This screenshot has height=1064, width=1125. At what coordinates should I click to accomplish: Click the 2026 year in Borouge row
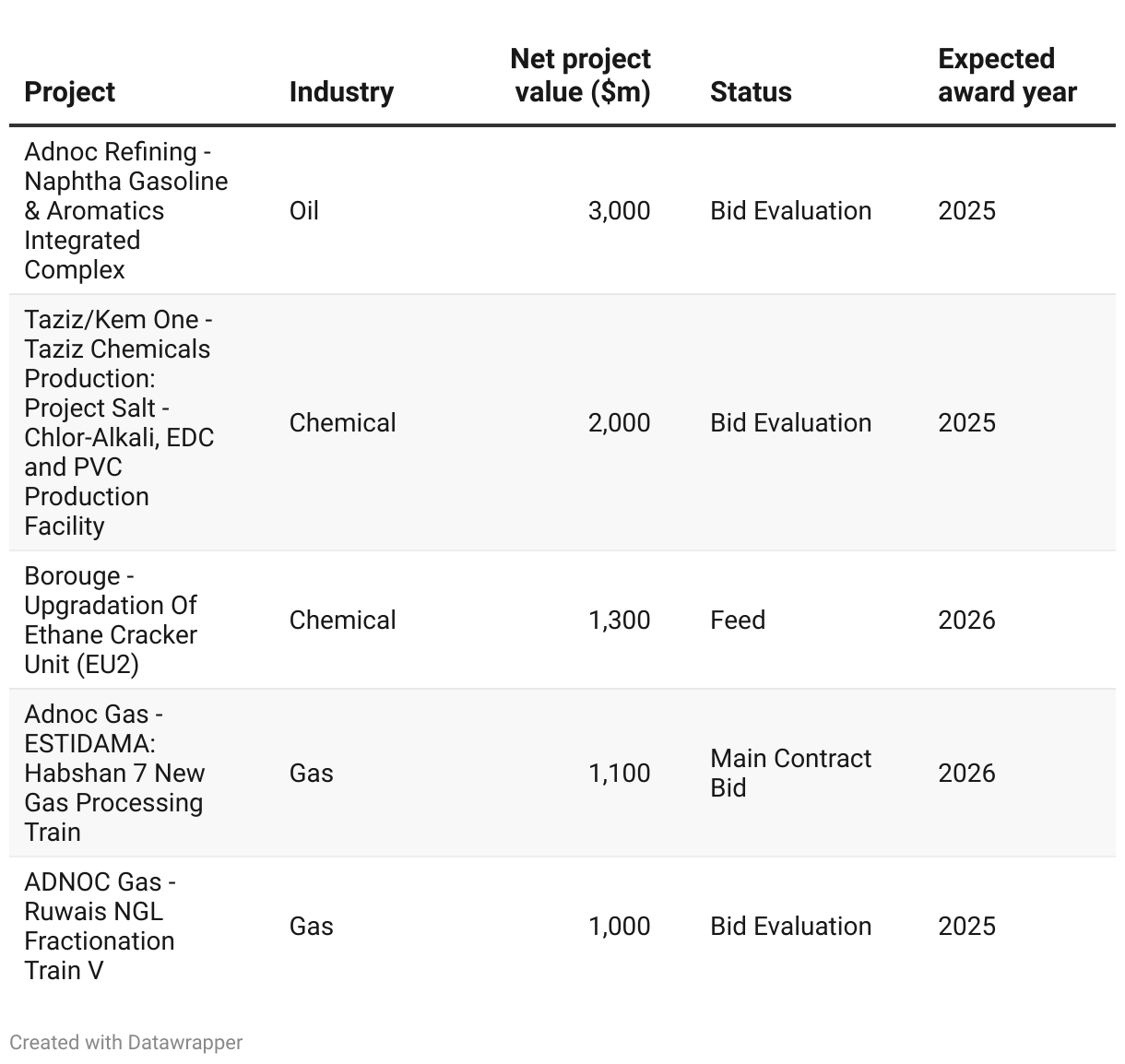coord(966,621)
